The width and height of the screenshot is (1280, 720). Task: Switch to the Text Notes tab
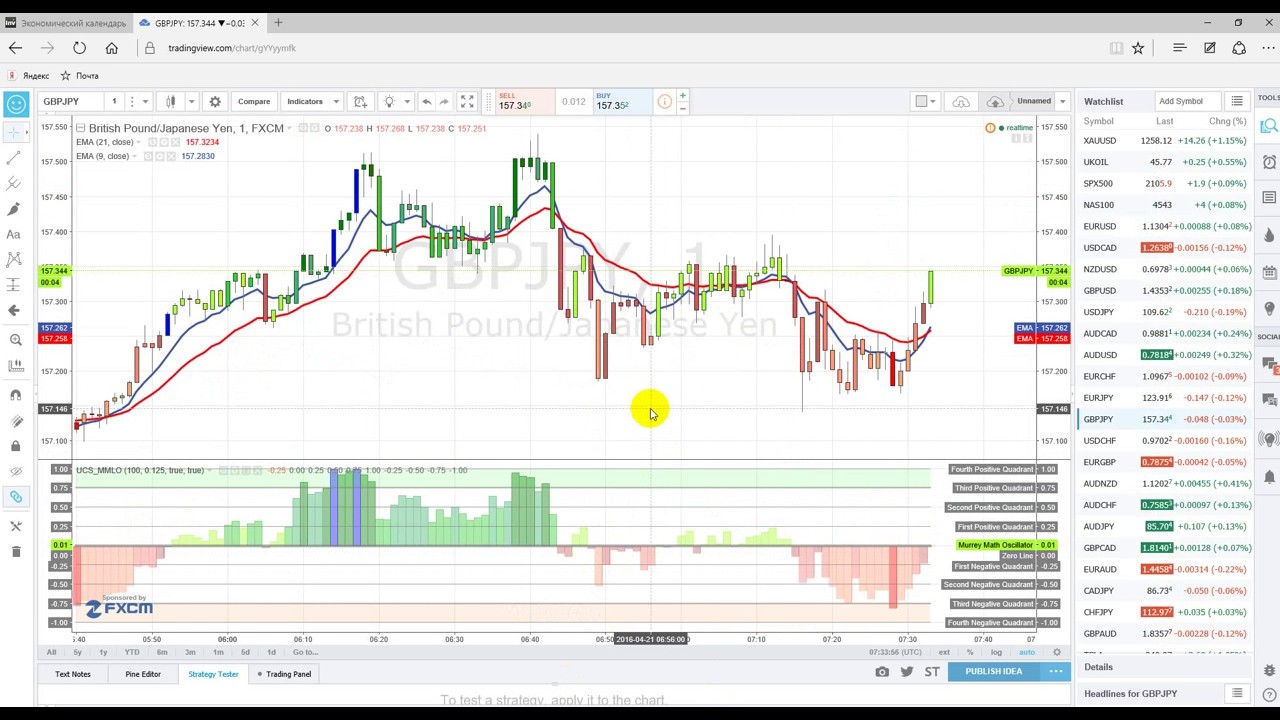pyautogui.click(x=72, y=674)
